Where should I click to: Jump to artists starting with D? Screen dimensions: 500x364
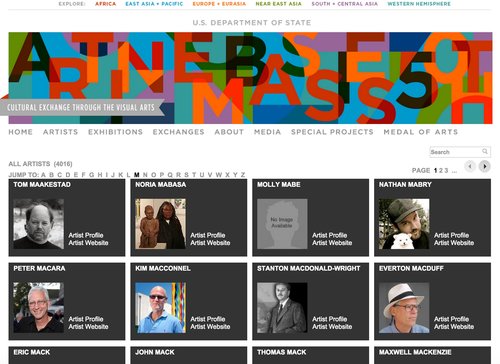pos(68,175)
